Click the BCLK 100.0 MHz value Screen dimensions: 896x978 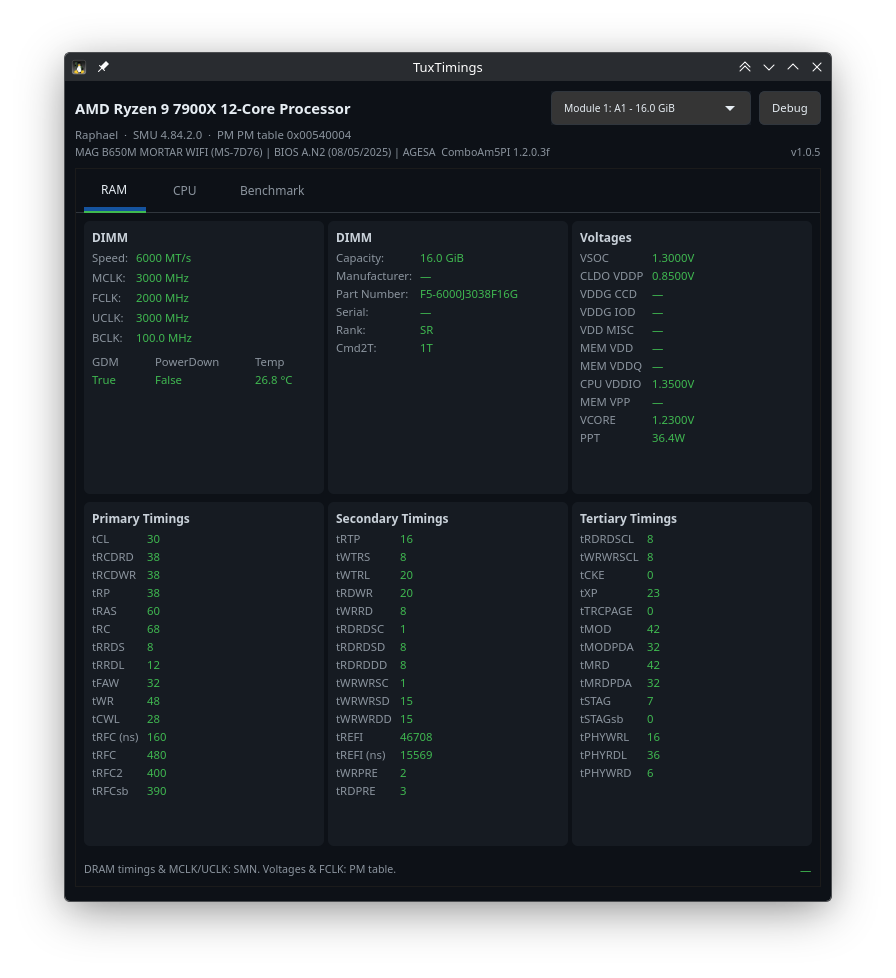pyautogui.click(x=164, y=338)
